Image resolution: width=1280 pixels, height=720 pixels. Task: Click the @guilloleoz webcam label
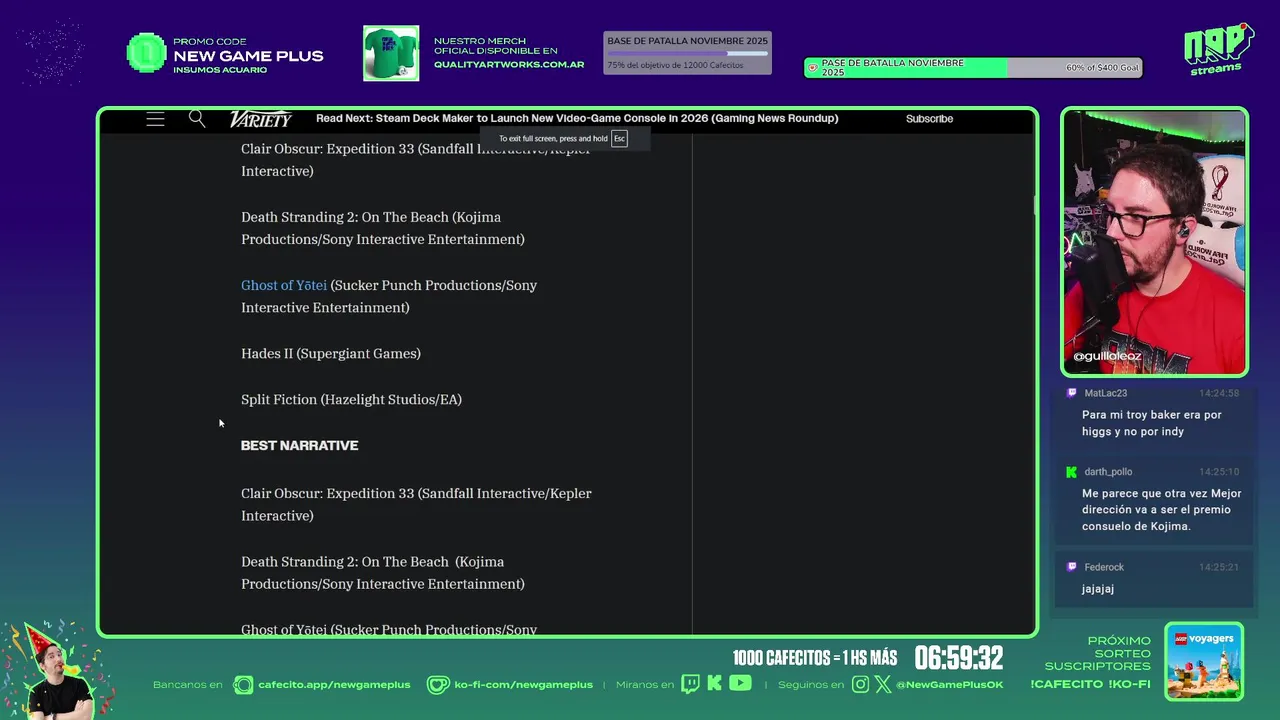click(x=1107, y=356)
